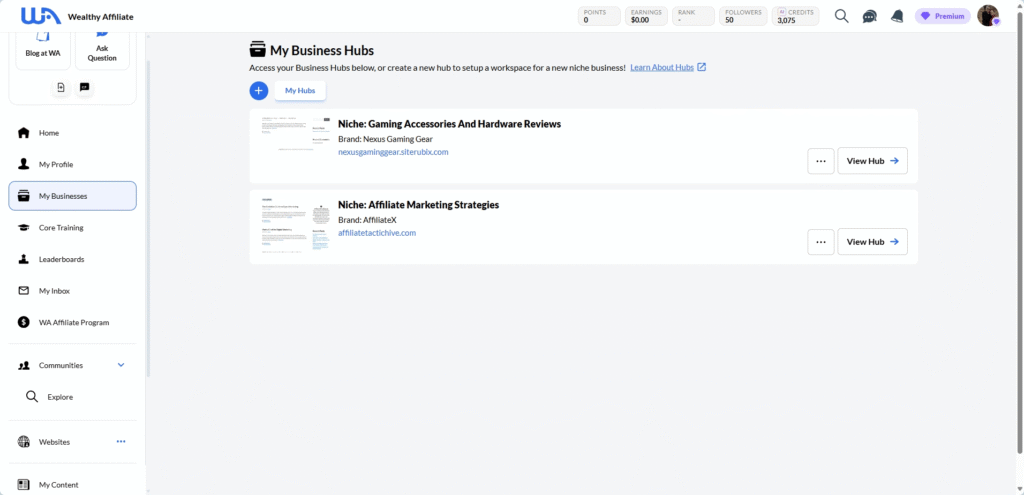
Task: Go to Home in sidebar
Action: click(x=72, y=133)
